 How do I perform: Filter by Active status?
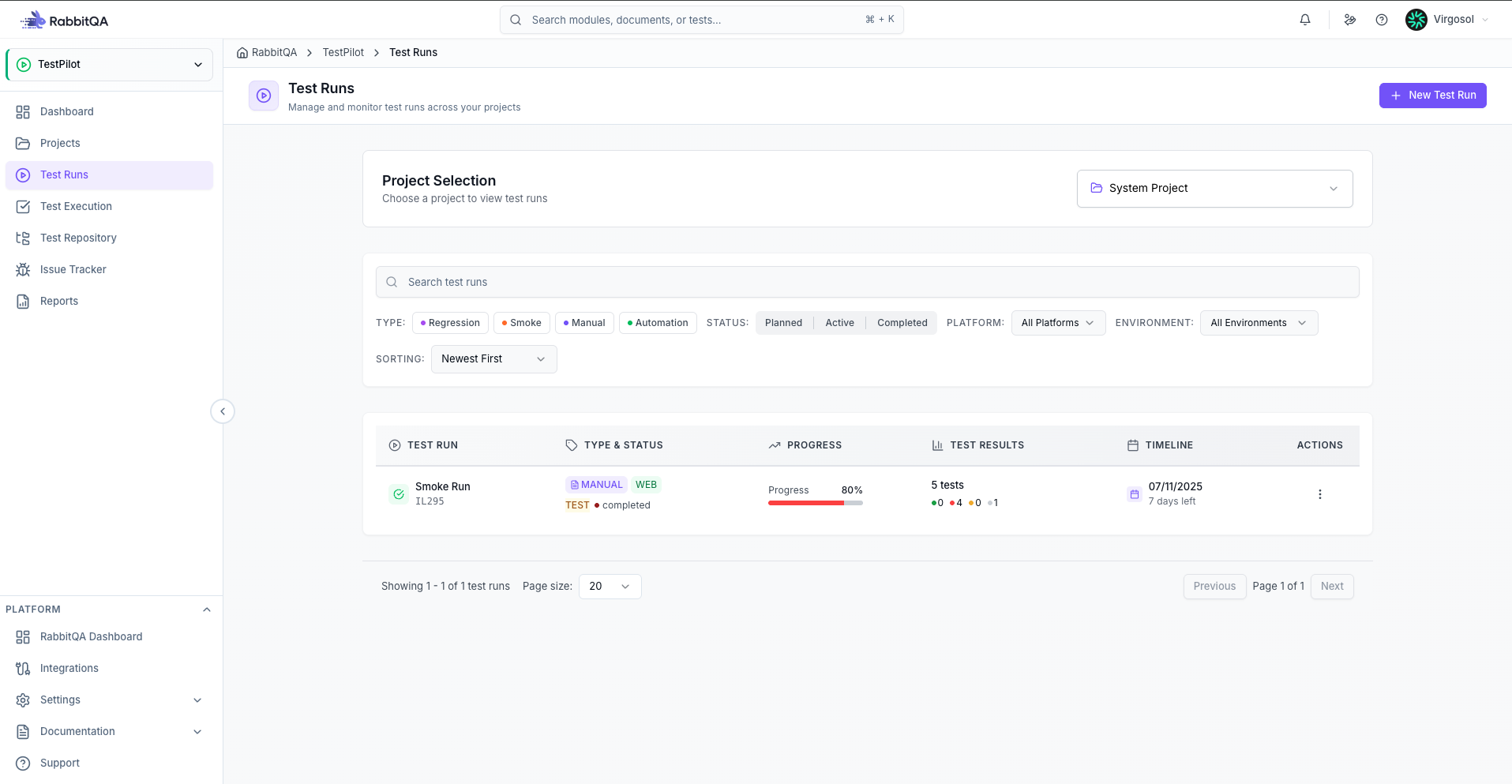(x=839, y=323)
